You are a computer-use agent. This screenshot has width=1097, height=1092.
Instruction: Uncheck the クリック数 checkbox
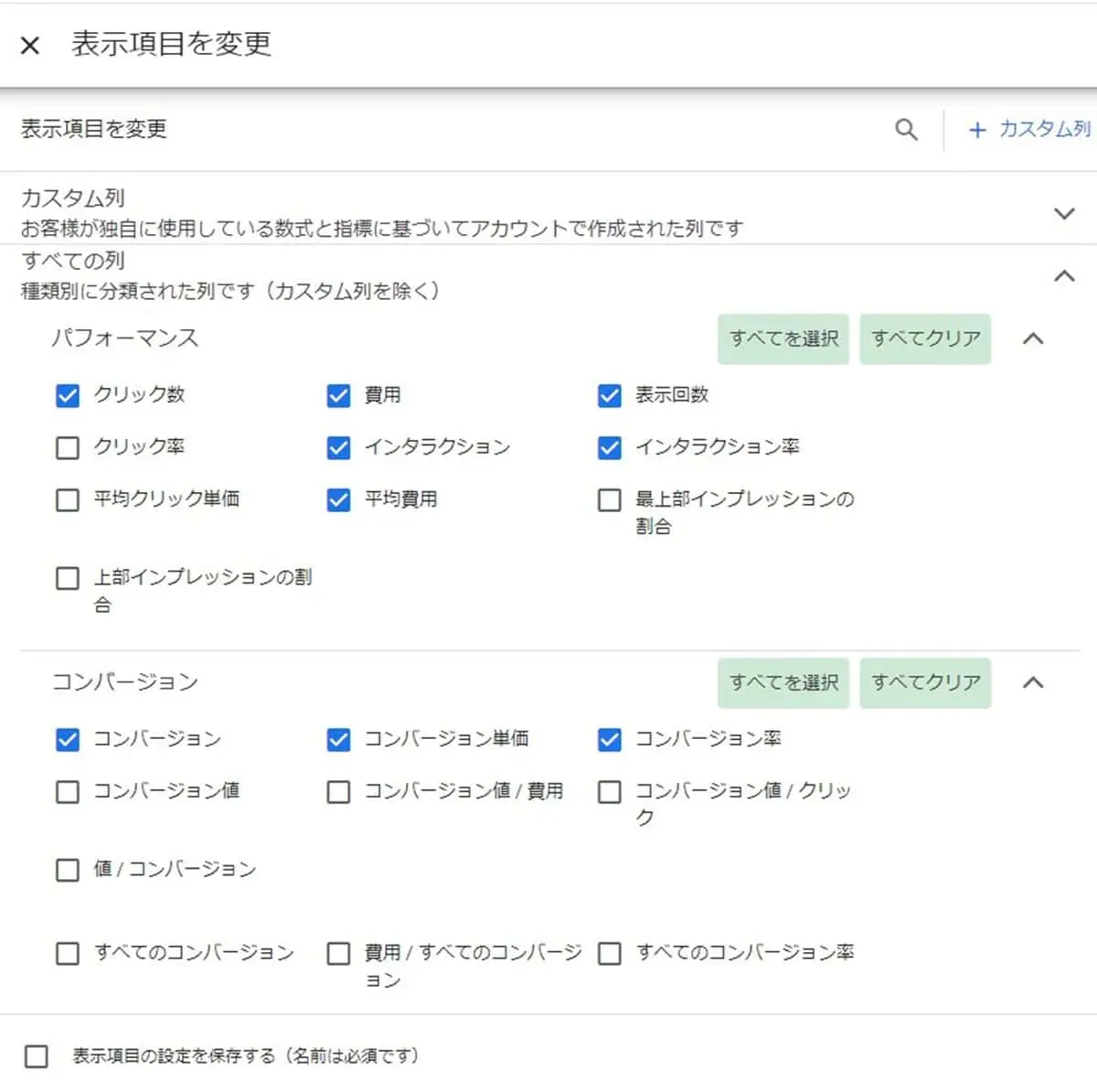67,395
